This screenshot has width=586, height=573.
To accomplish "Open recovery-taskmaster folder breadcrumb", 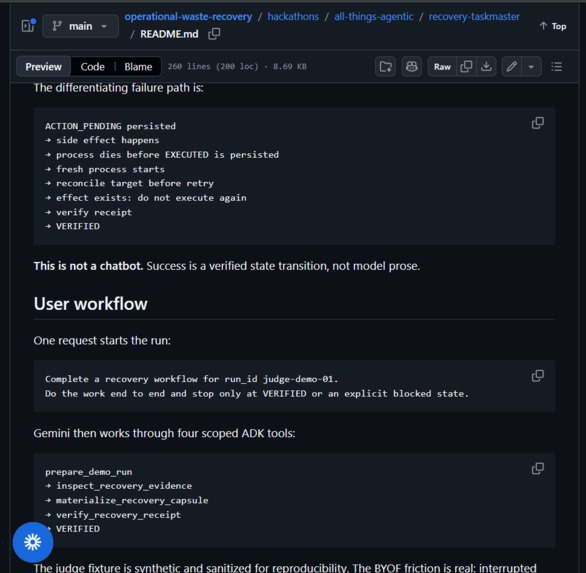I will (x=474, y=16).
